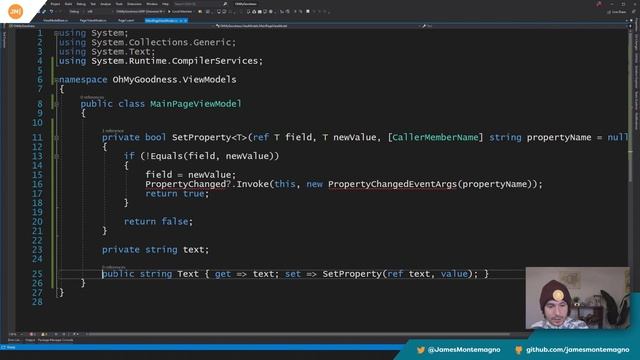Viewport: 640px width, 360px height.
Task: Collapse the namespace block at line 6
Action: (x=56, y=80)
